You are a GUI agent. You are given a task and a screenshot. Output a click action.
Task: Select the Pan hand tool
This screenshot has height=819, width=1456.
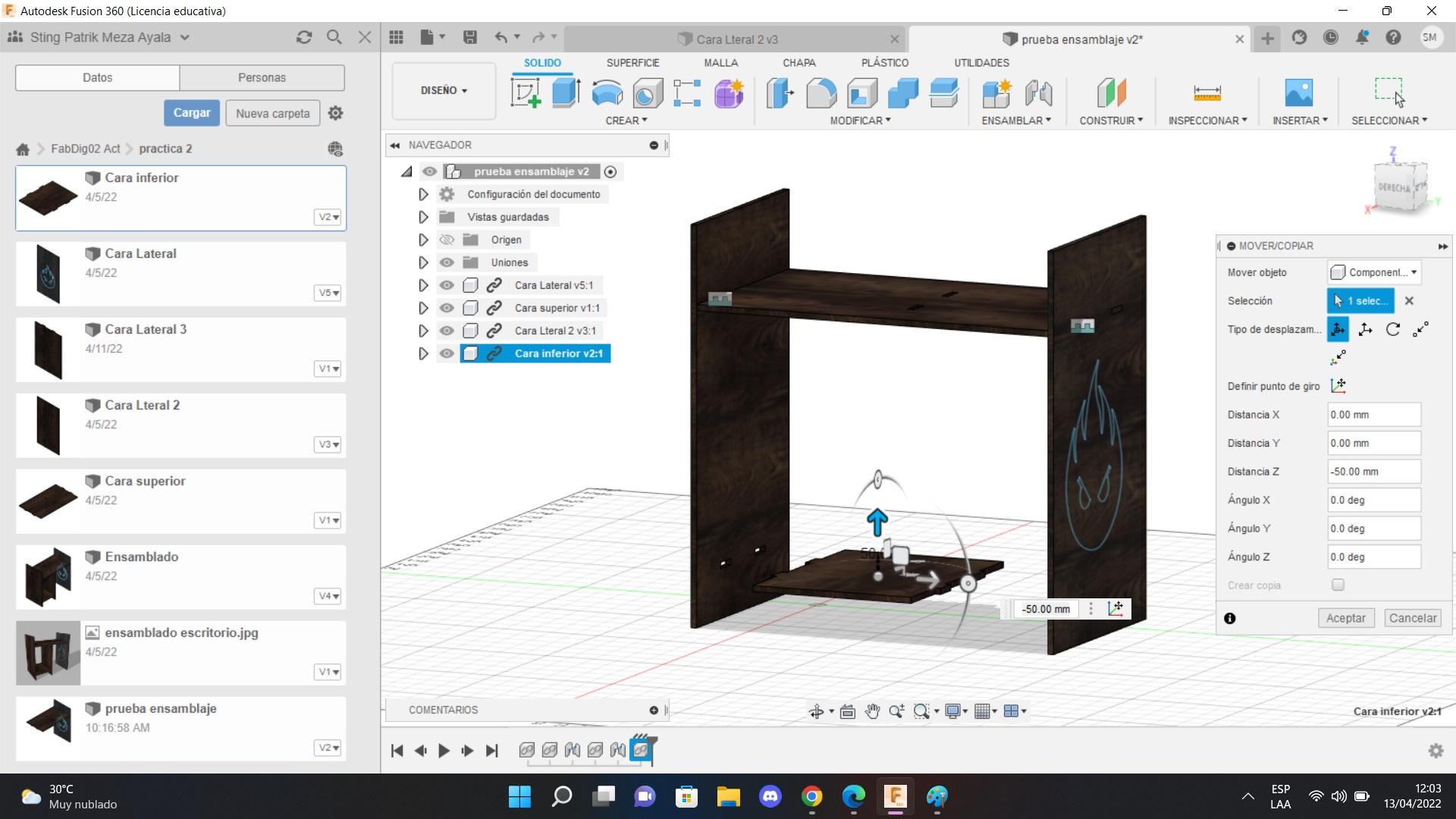coord(872,711)
